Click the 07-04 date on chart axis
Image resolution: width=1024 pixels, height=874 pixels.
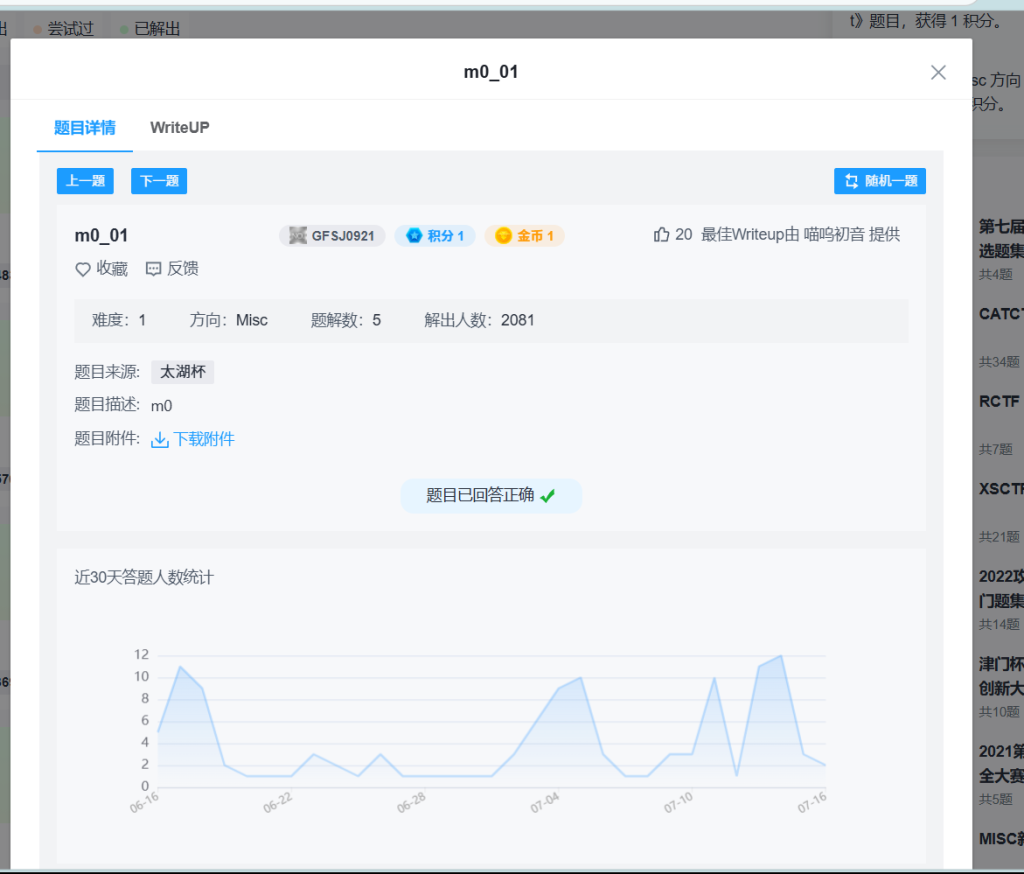(x=544, y=802)
